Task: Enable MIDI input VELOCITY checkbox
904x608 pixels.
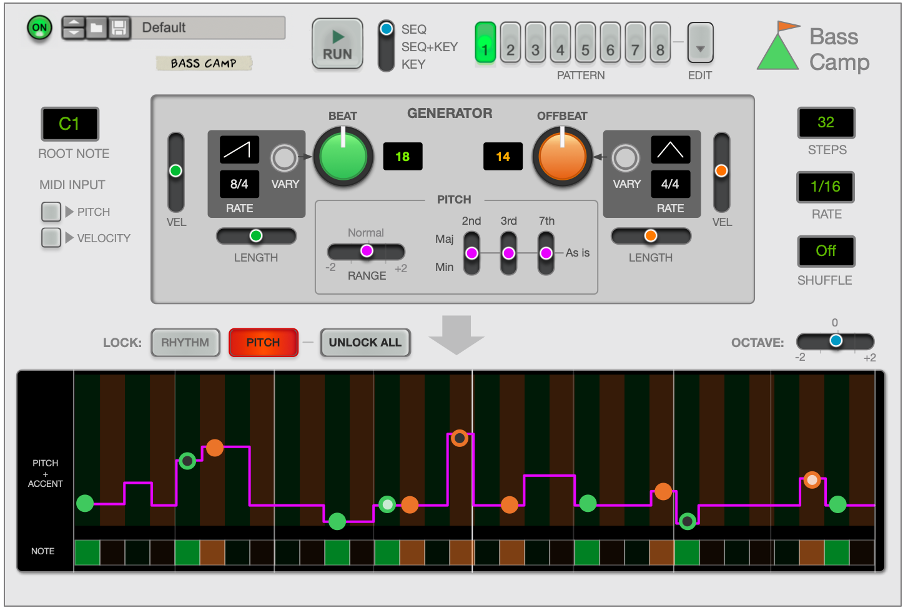Action: pos(51,237)
